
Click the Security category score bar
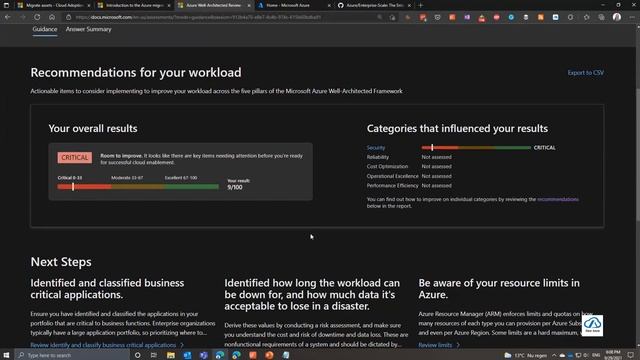point(476,147)
